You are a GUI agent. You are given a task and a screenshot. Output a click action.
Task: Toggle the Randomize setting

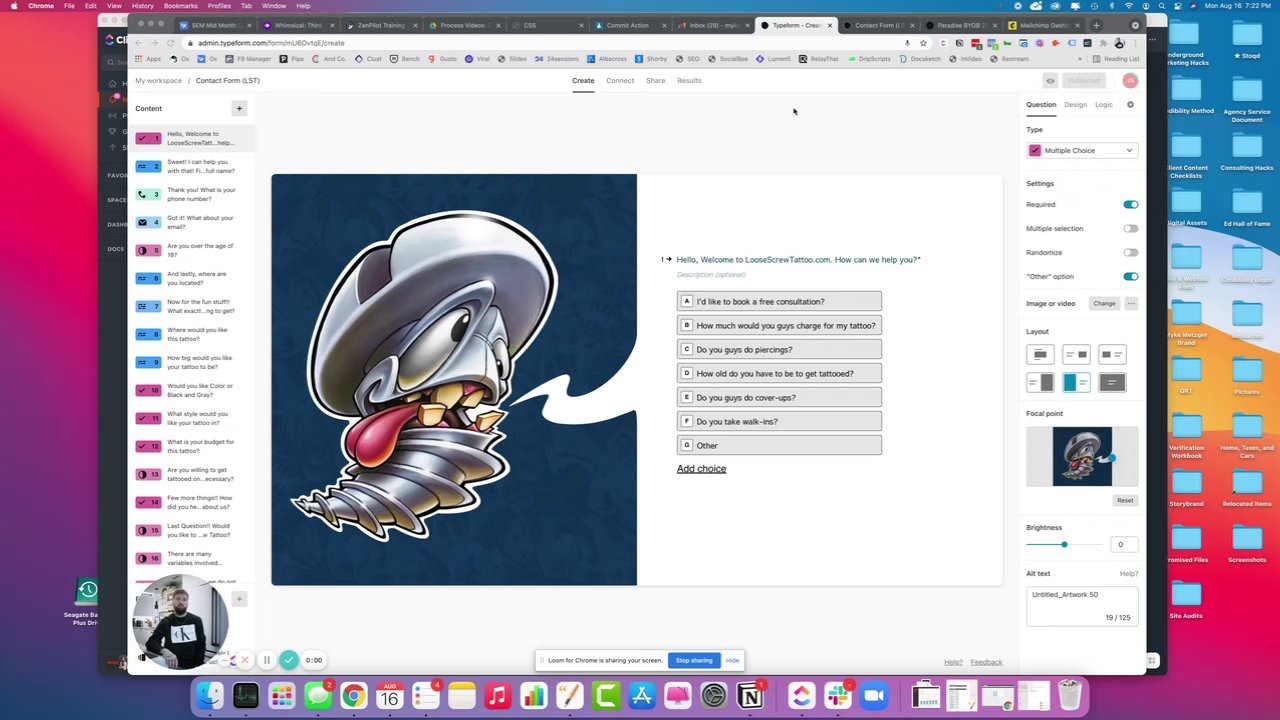point(1130,252)
